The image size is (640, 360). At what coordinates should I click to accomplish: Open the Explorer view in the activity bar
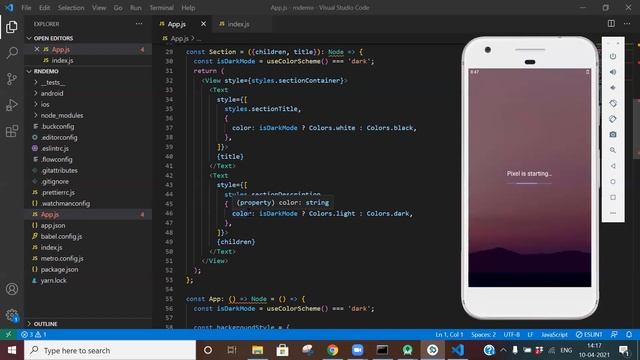pyautogui.click(x=12, y=27)
